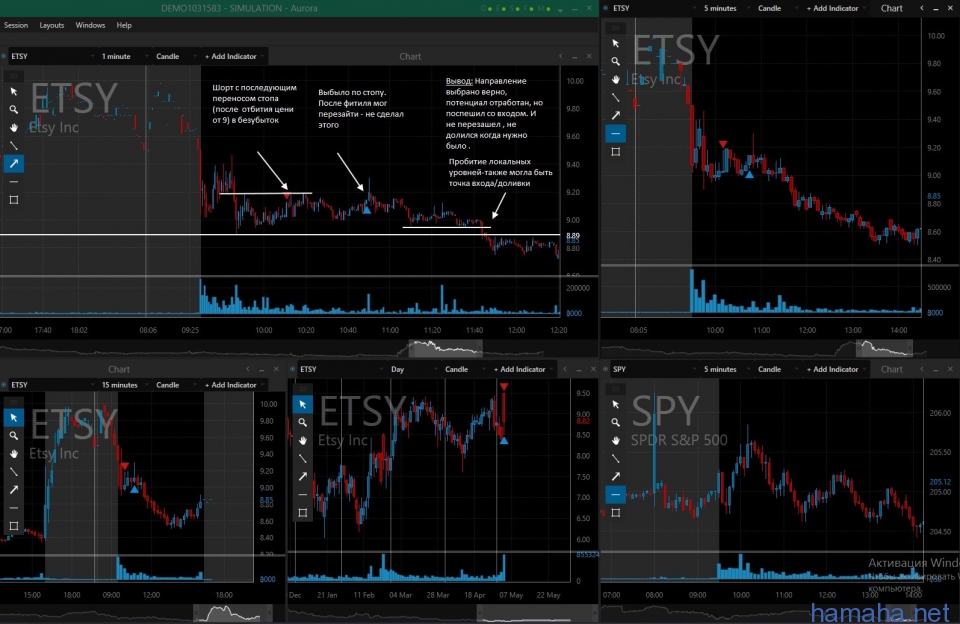The height and width of the screenshot is (624, 960).
Task: Select the zoom tool in SPY chart
Action: click(x=615, y=423)
